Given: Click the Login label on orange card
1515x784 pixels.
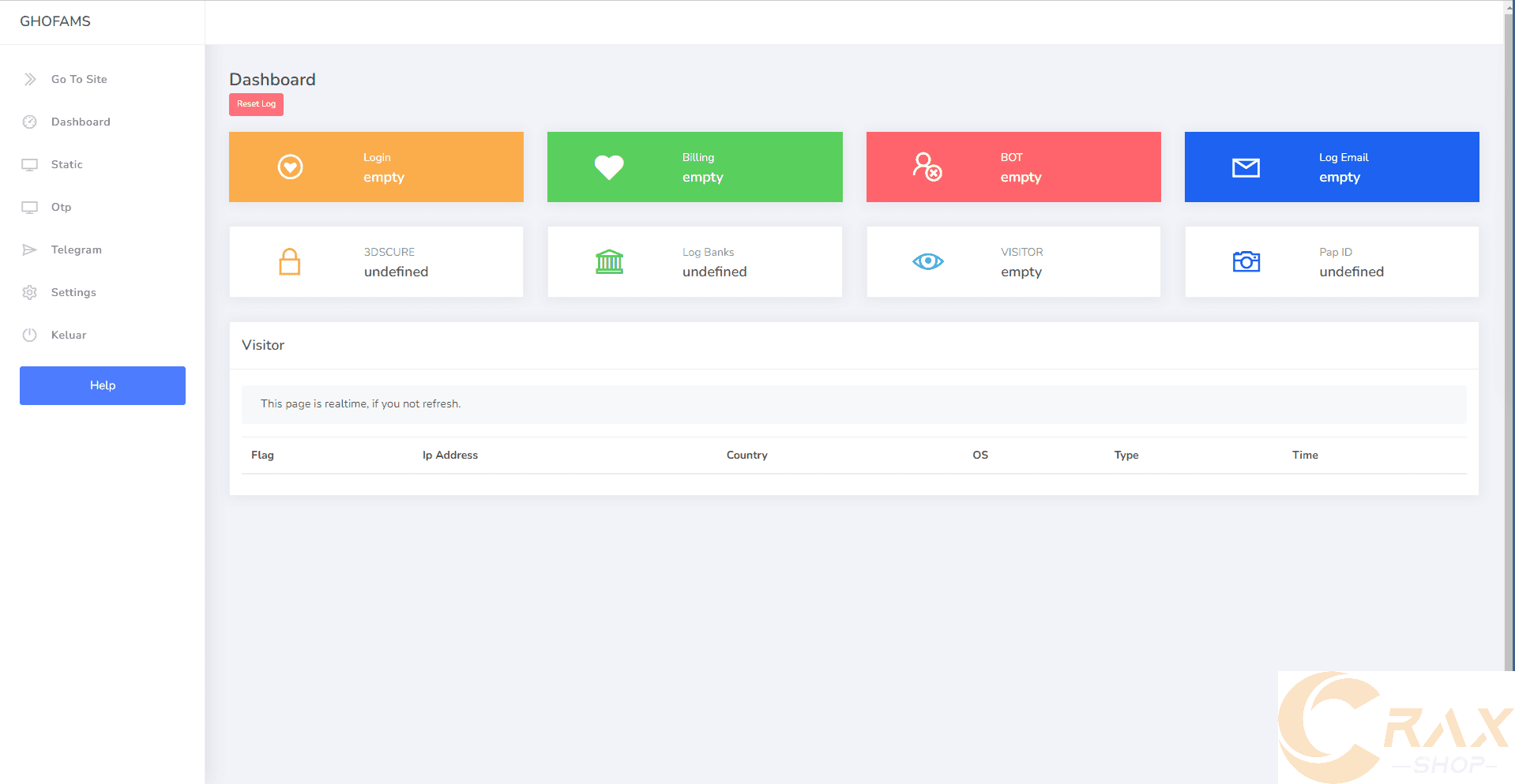Looking at the screenshot, I should (x=377, y=157).
